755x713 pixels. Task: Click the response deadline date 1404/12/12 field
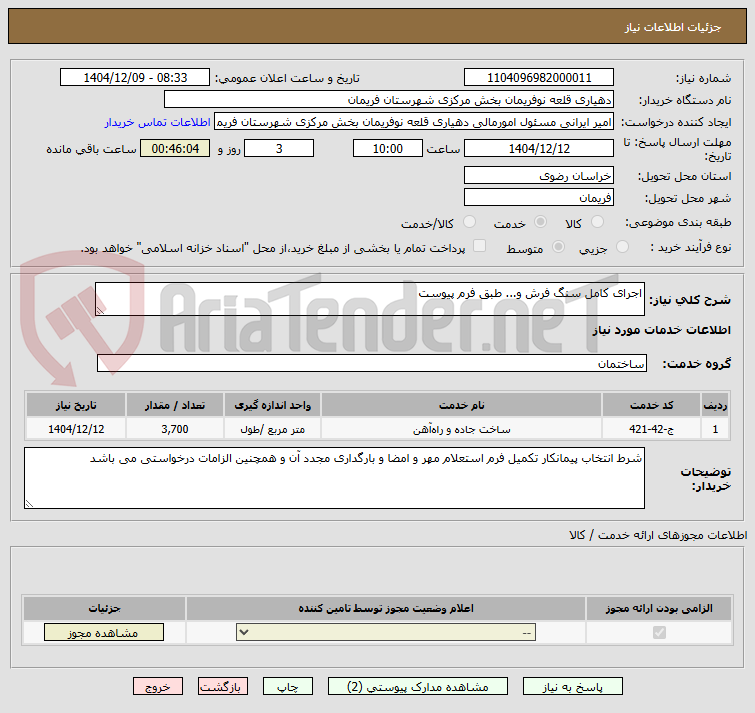click(539, 148)
